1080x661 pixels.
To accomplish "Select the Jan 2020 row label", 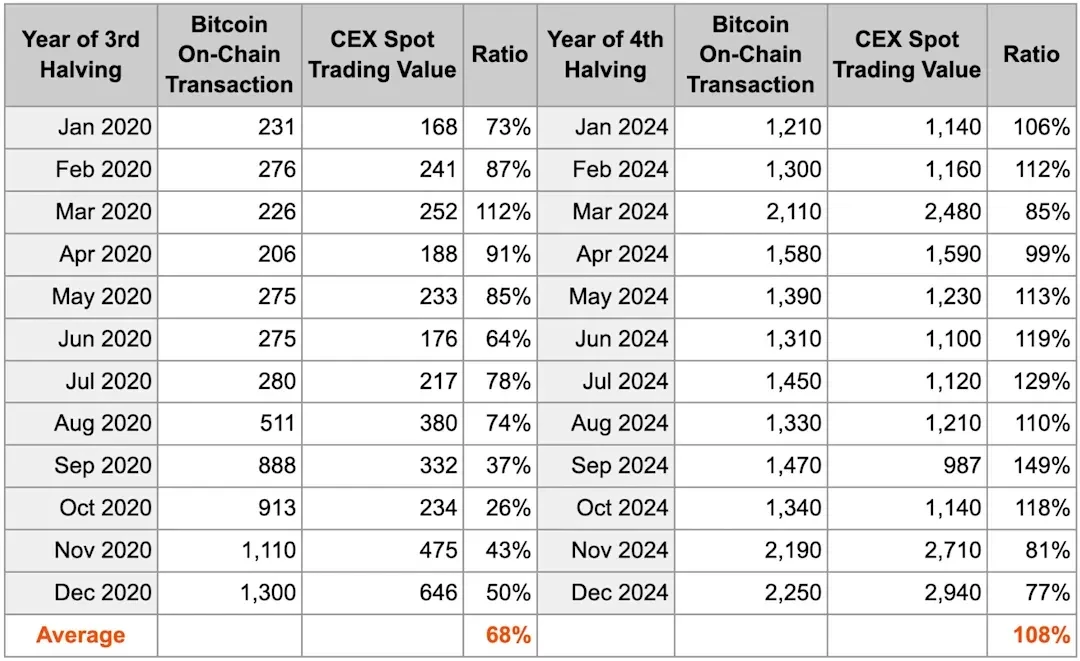I will coord(104,127).
